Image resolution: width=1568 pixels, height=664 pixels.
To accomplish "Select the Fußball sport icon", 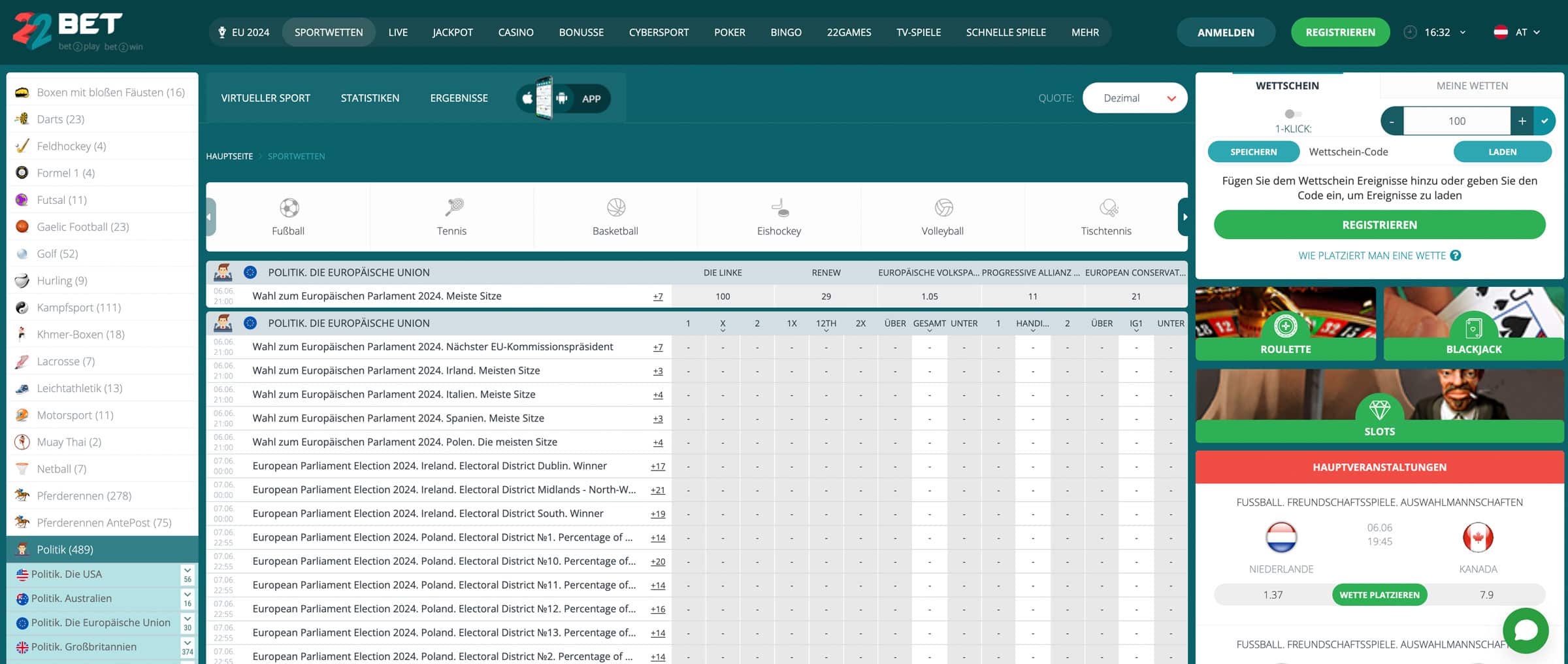I will 289,217.
